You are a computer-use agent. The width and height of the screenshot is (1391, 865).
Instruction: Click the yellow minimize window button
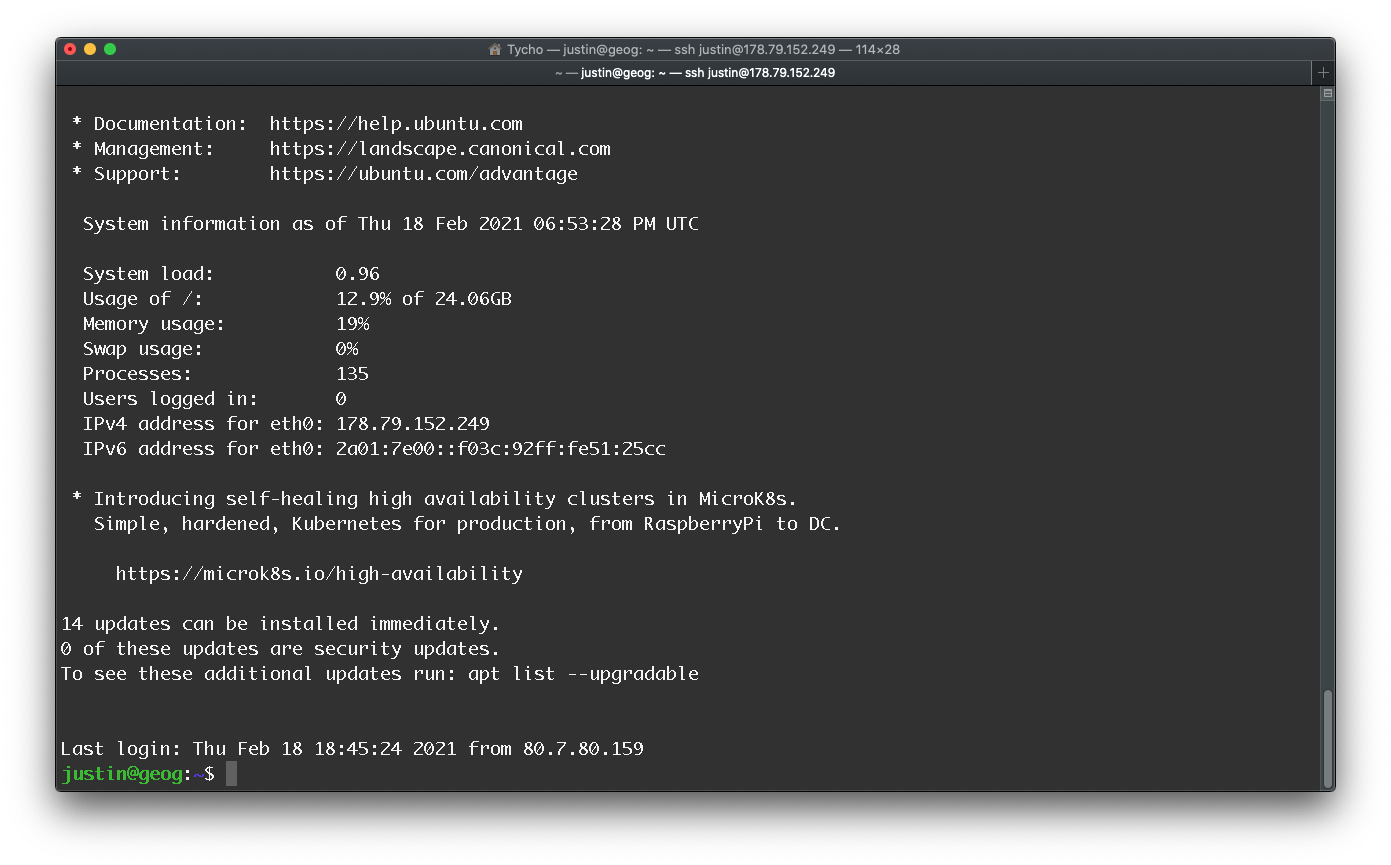(x=90, y=49)
